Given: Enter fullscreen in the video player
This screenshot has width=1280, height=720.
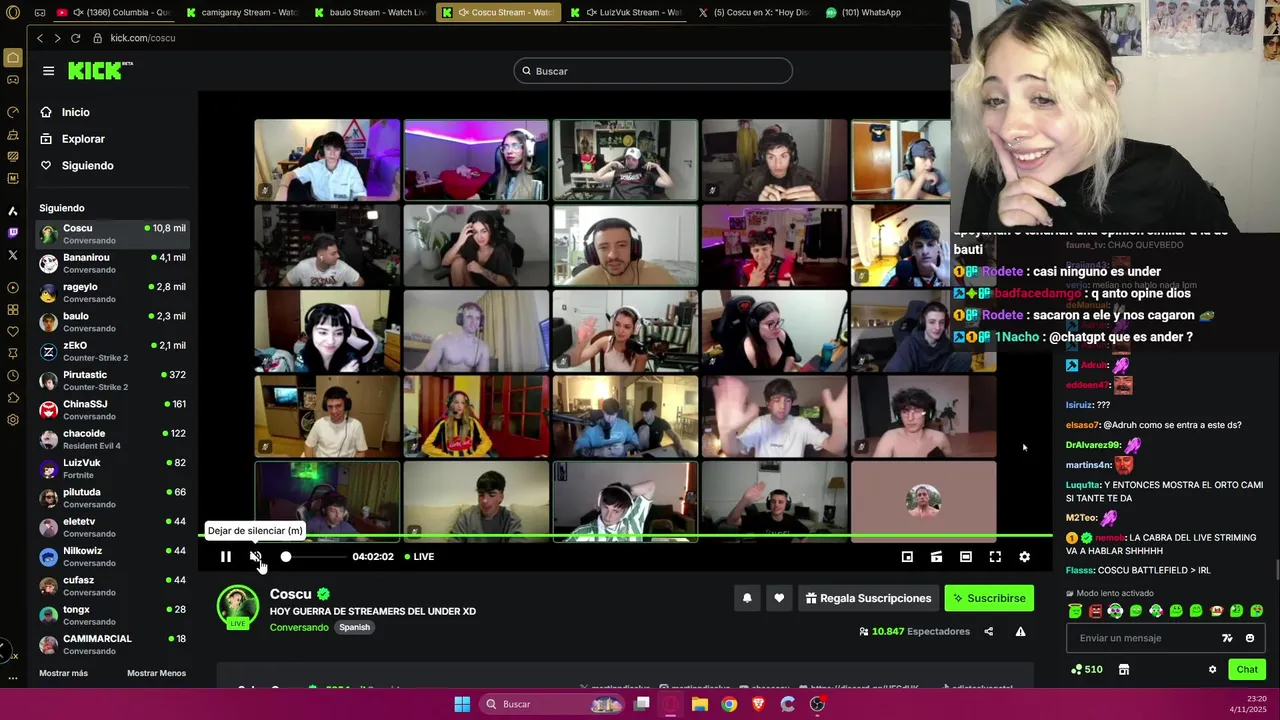Looking at the screenshot, I should pyautogui.click(x=995, y=557).
